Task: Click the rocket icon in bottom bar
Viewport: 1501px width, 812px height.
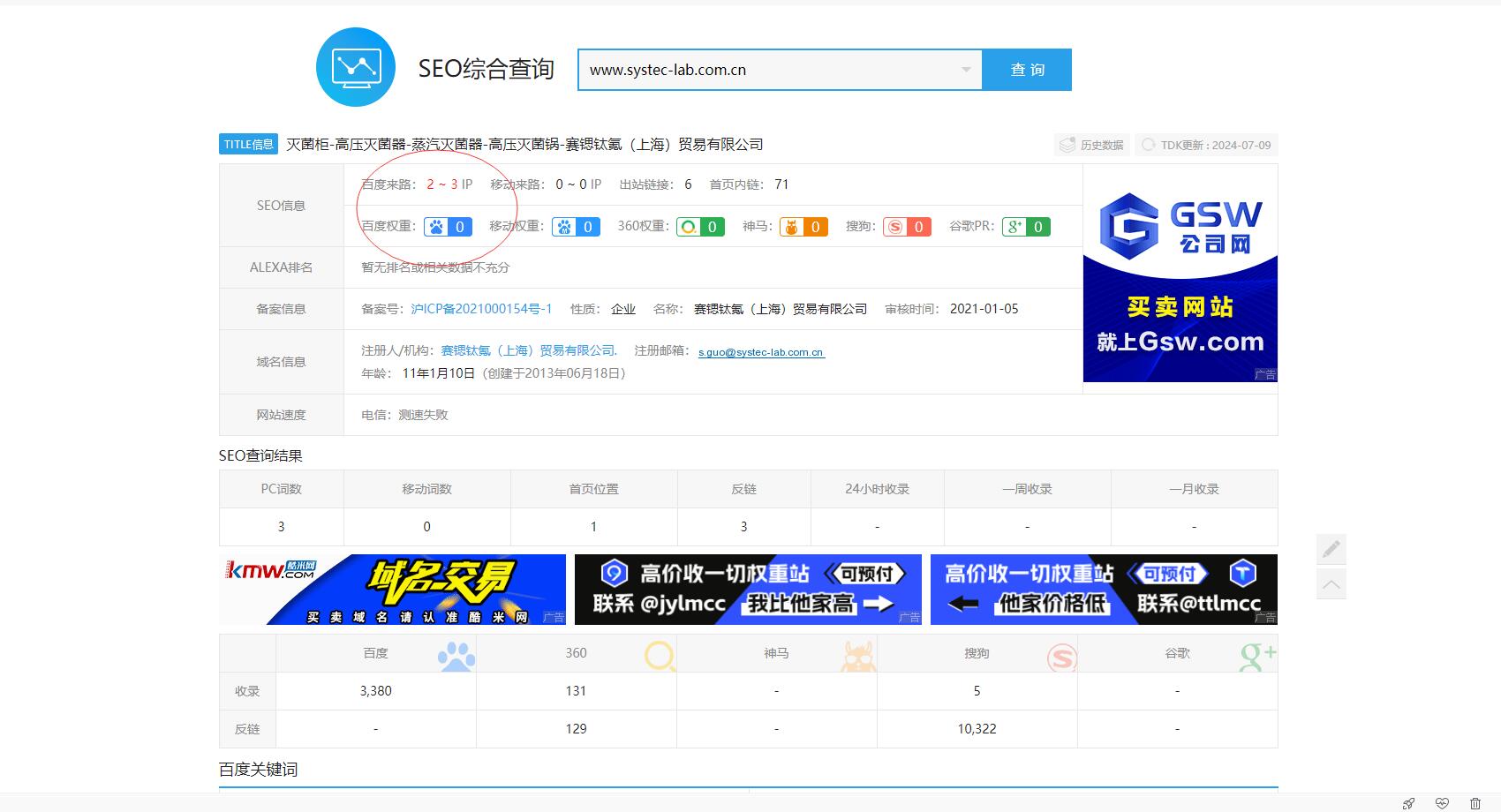Action: coord(1408,803)
